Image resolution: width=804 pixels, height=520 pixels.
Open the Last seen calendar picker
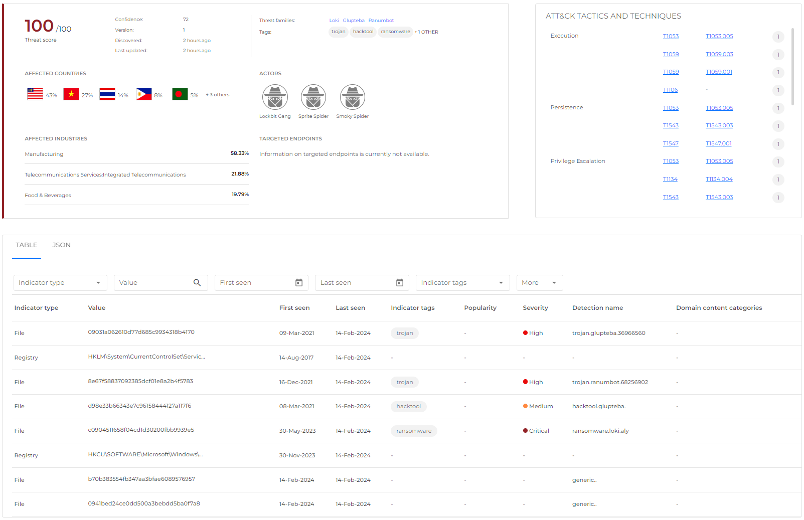[x=399, y=283]
